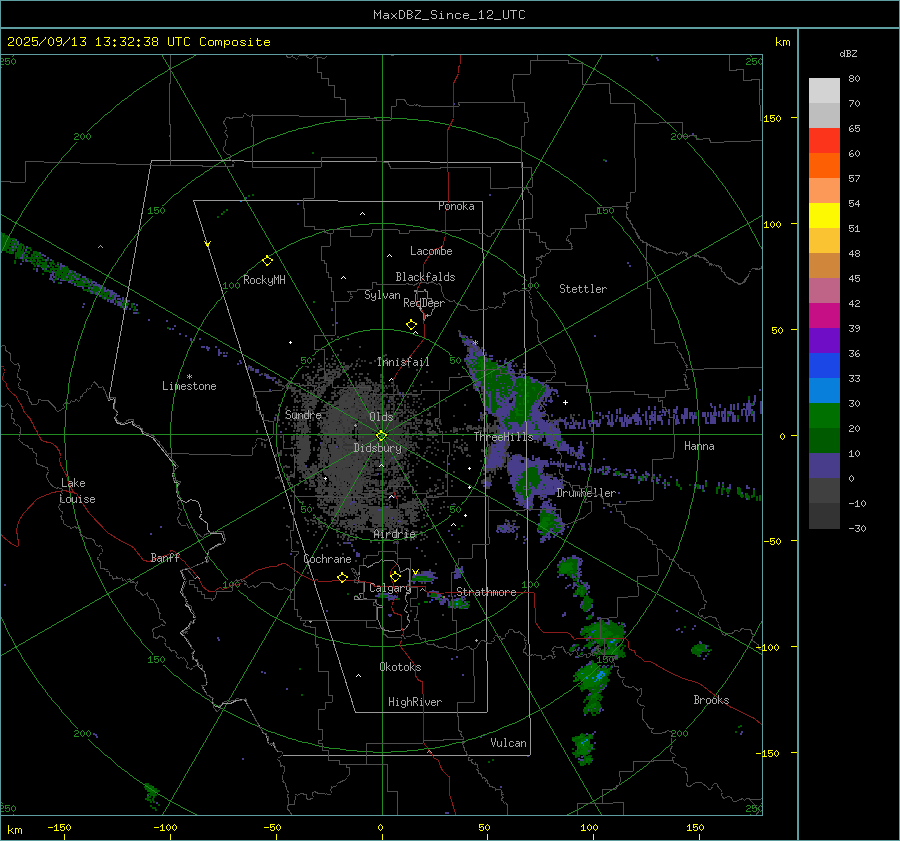900x841 pixels.
Task: Select the Sundre label
Action: coord(303,414)
